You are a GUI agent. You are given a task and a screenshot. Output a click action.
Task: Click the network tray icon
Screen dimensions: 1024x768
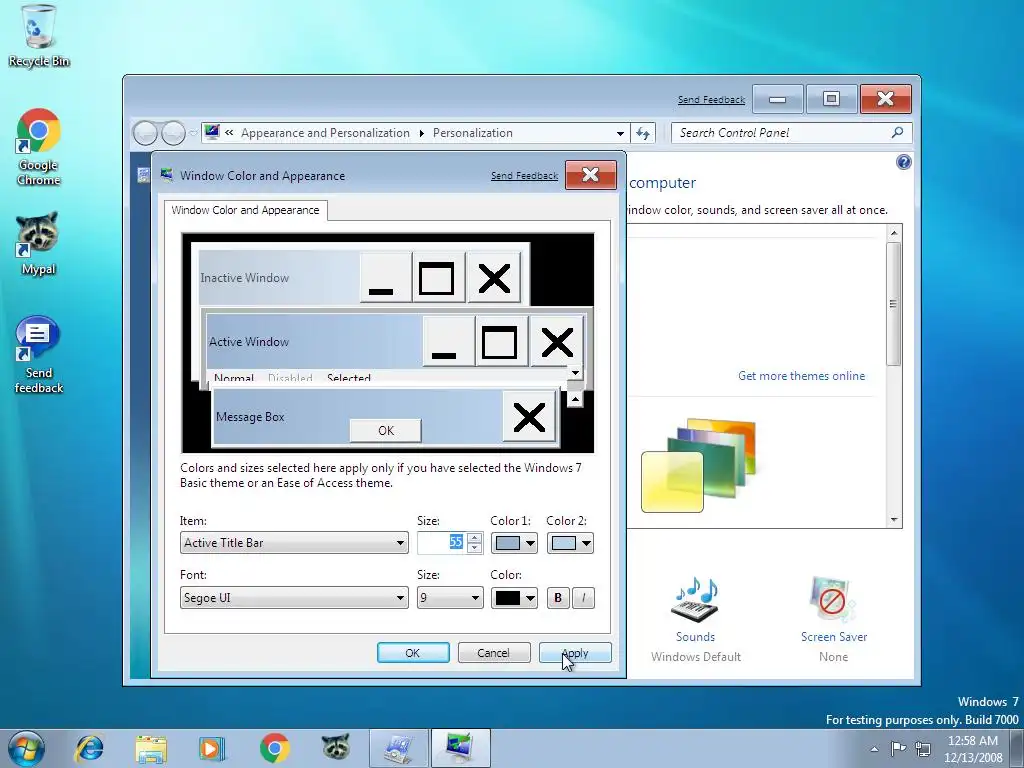pyautogui.click(x=923, y=748)
